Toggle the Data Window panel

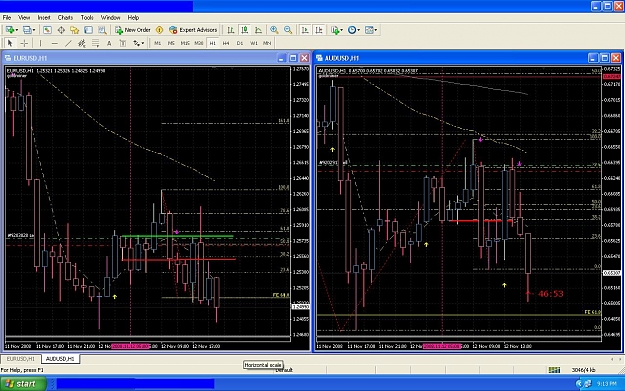tap(61, 30)
